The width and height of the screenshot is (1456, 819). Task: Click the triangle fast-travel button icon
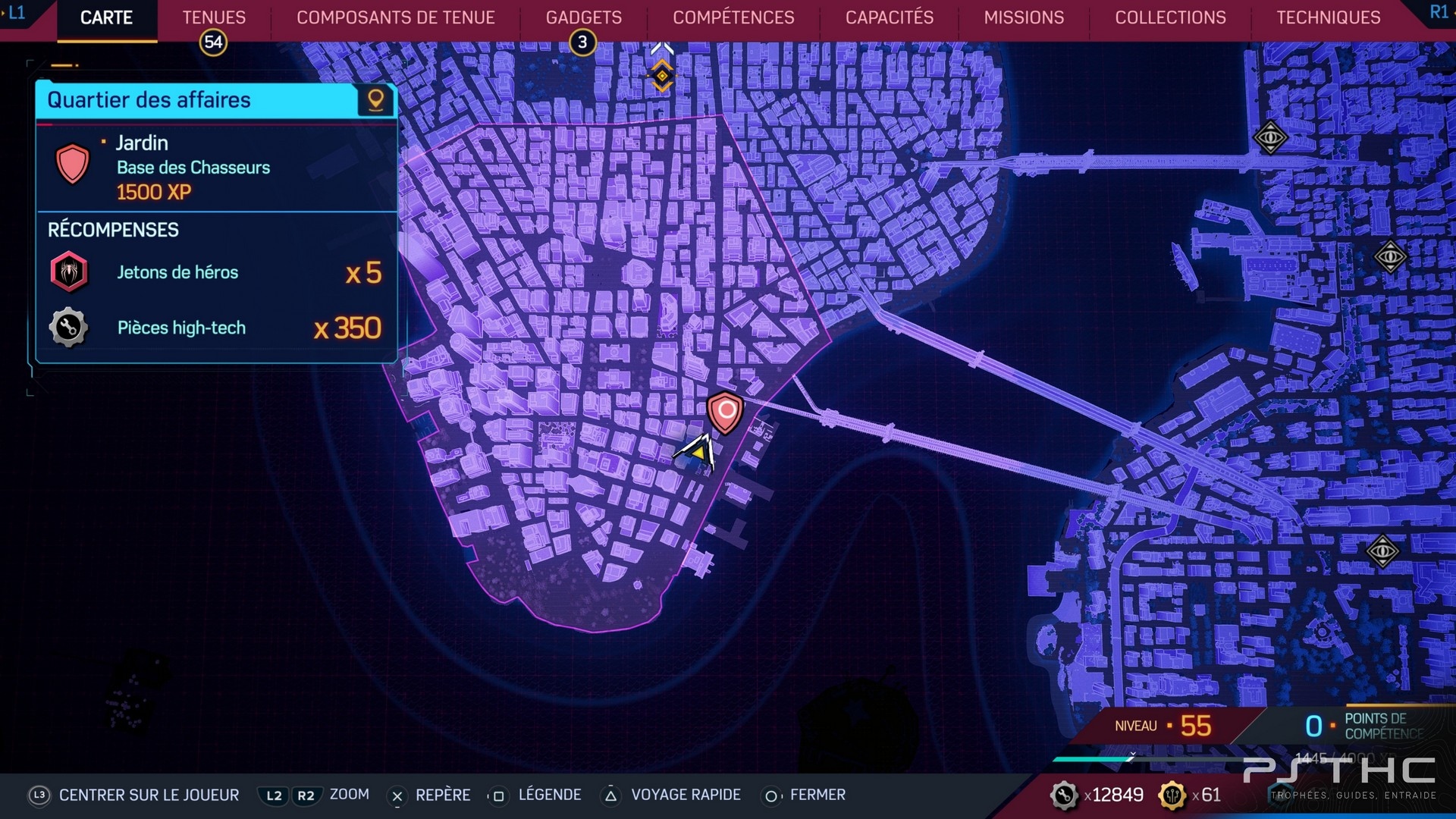tap(610, 795)
